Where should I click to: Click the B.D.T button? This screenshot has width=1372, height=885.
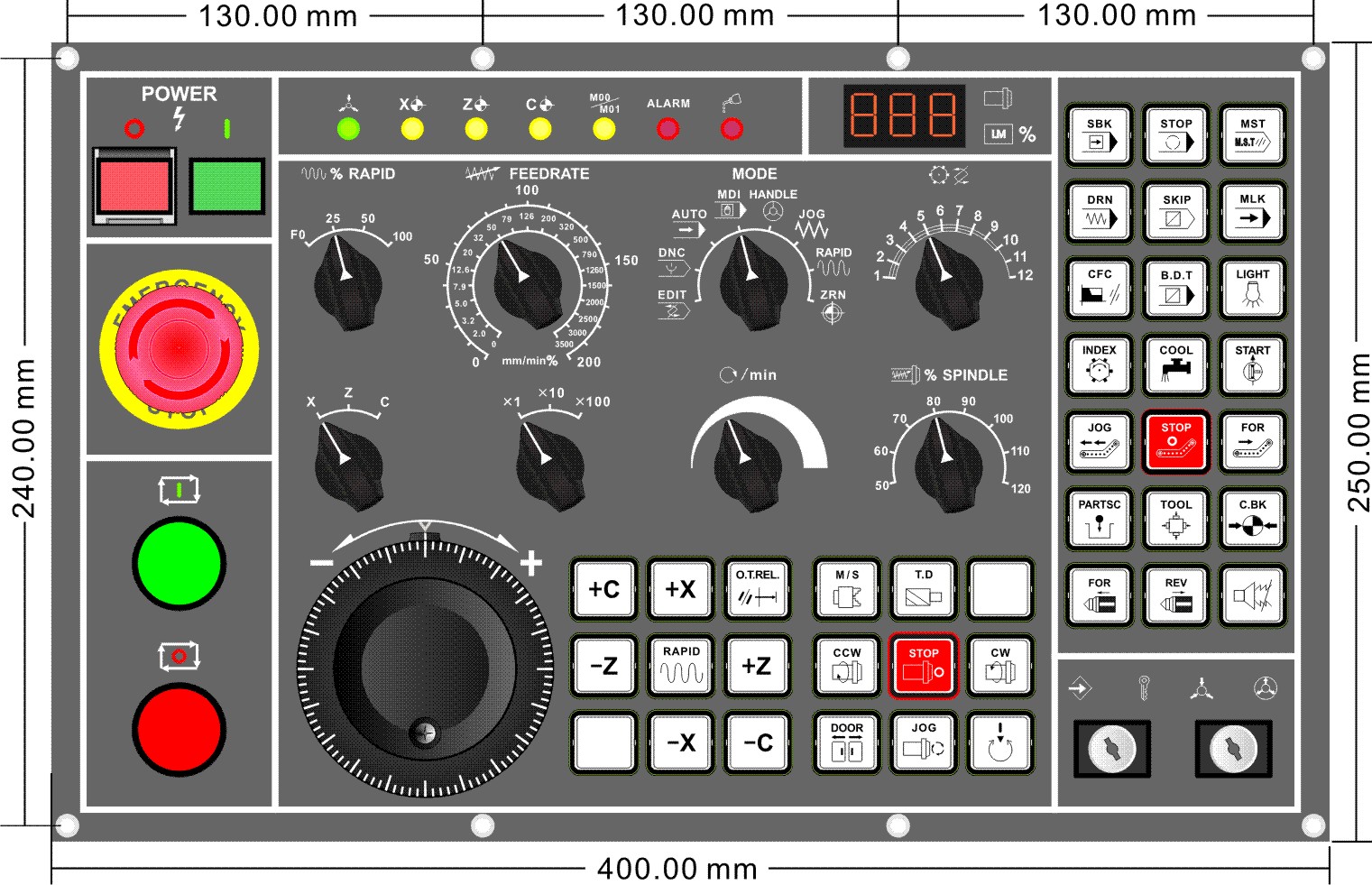[x=1175, y=288]
